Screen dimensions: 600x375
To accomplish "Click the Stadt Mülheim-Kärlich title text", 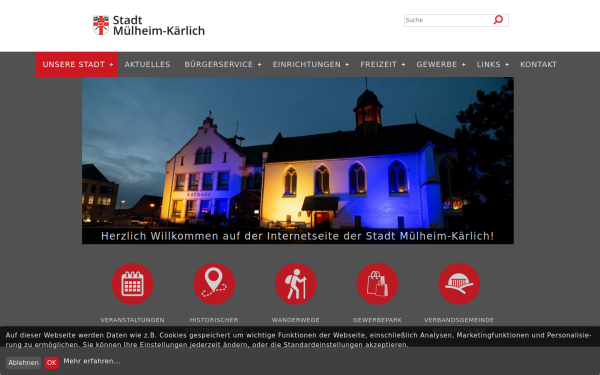I will pyautogui.click(x=159, y=25).
